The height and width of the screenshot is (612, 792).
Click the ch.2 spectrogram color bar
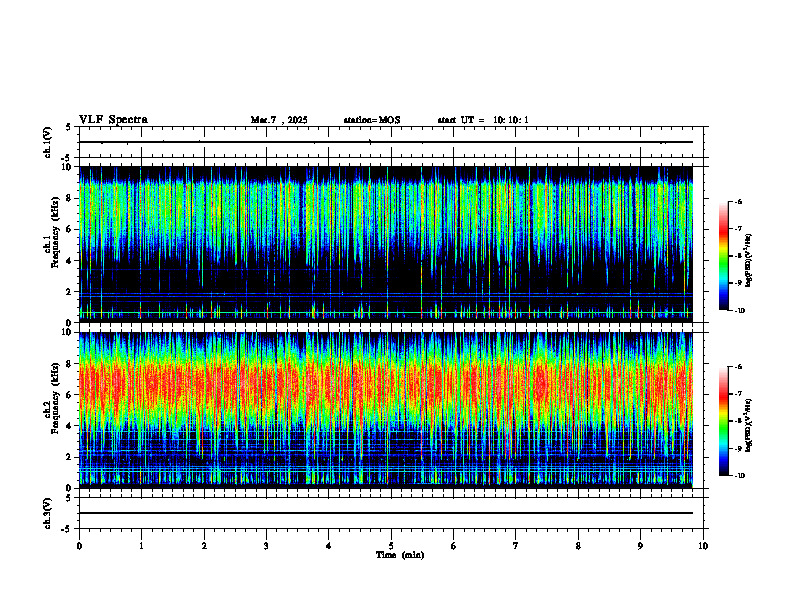[724, 421]
